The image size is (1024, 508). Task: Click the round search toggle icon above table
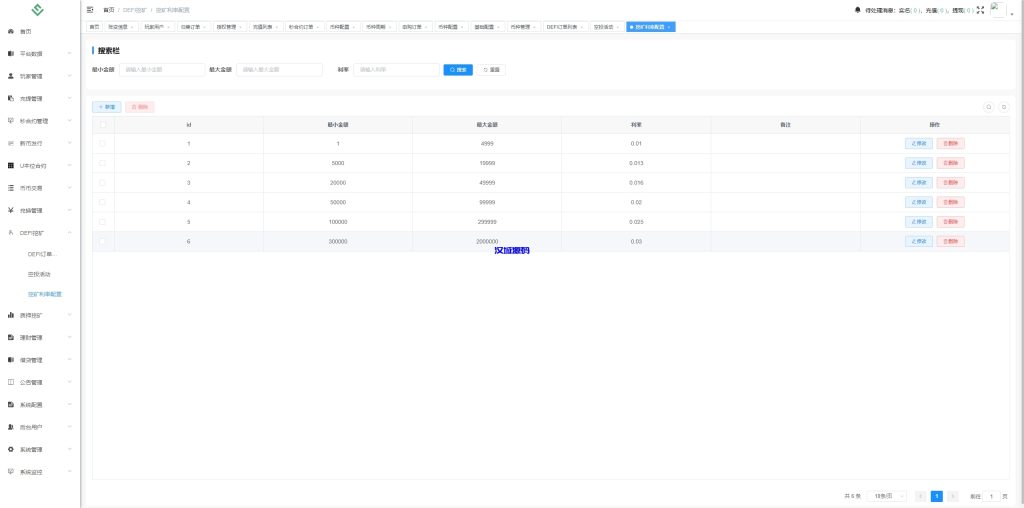989,106
